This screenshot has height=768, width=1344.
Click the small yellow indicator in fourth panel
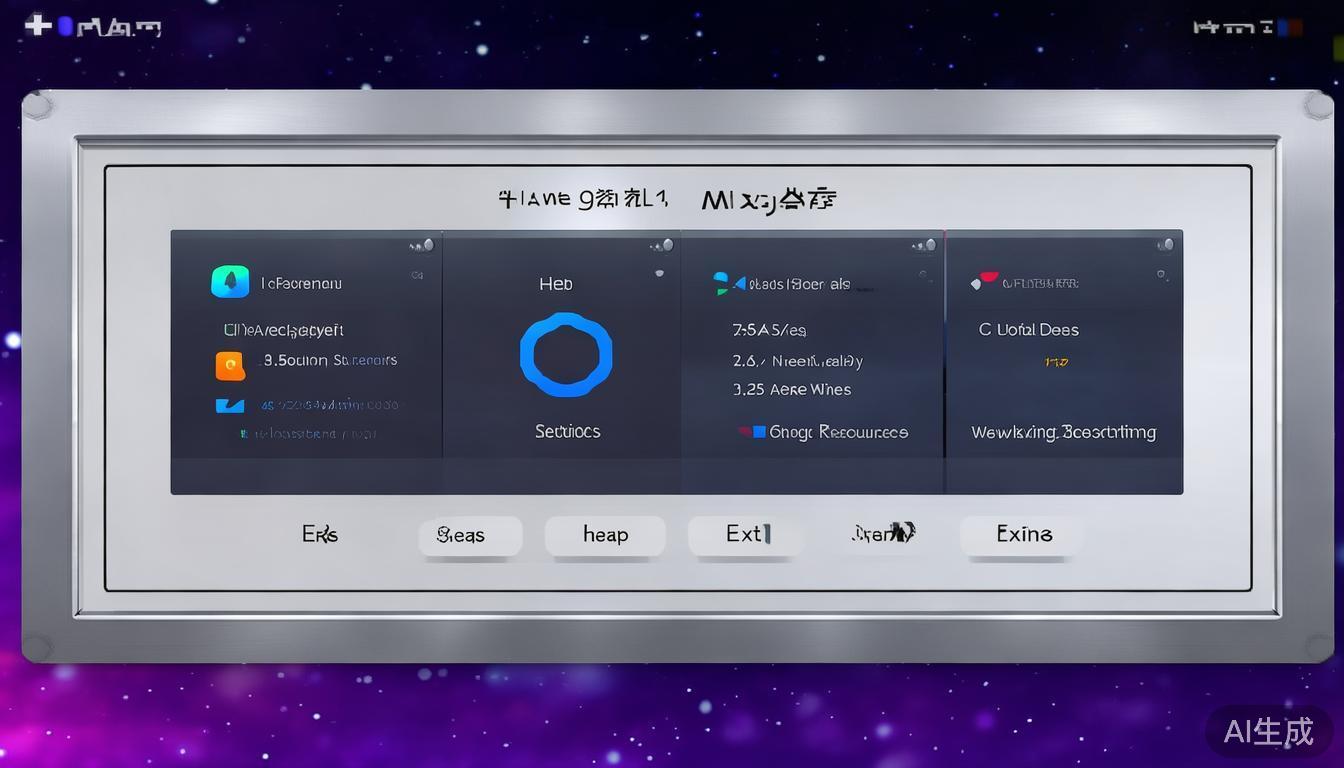click(x=1056, y=362)
